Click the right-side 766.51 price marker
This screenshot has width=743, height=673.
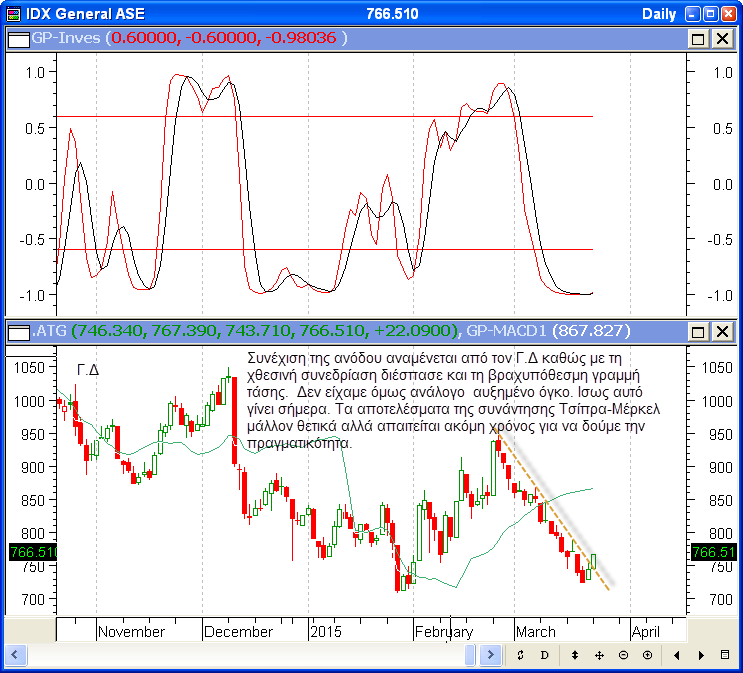coord(713,552)
